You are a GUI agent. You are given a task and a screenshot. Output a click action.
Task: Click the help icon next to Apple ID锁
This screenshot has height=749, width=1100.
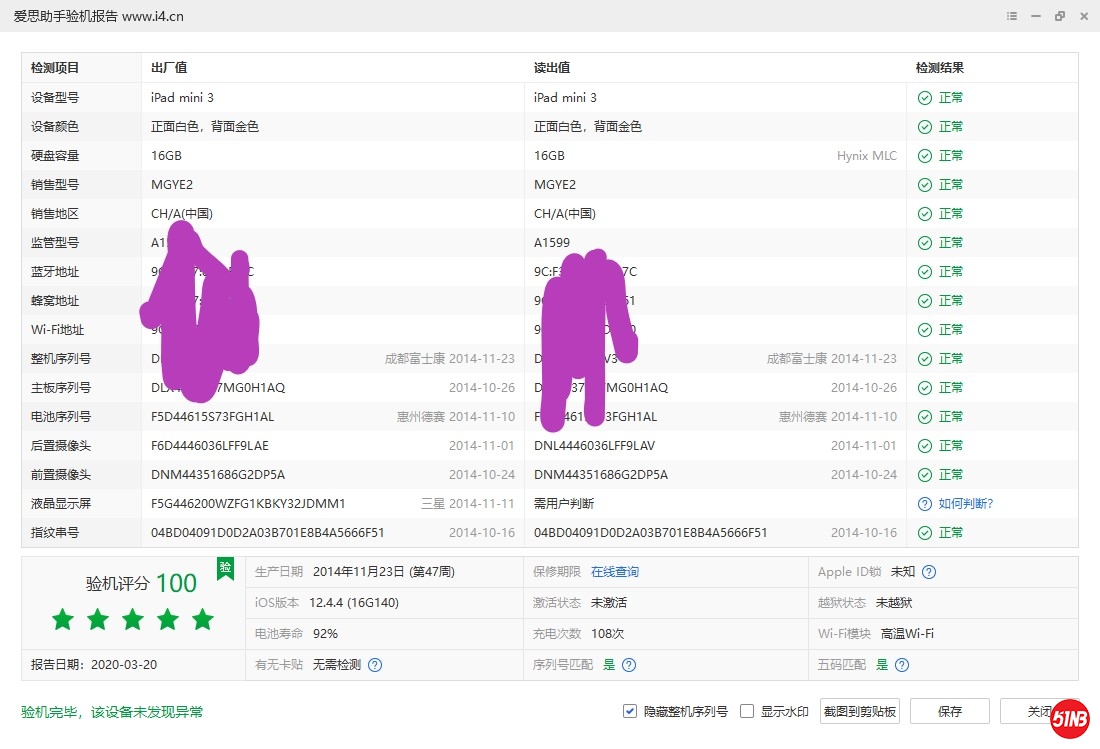pyautogui.click(x=929, y=572)
